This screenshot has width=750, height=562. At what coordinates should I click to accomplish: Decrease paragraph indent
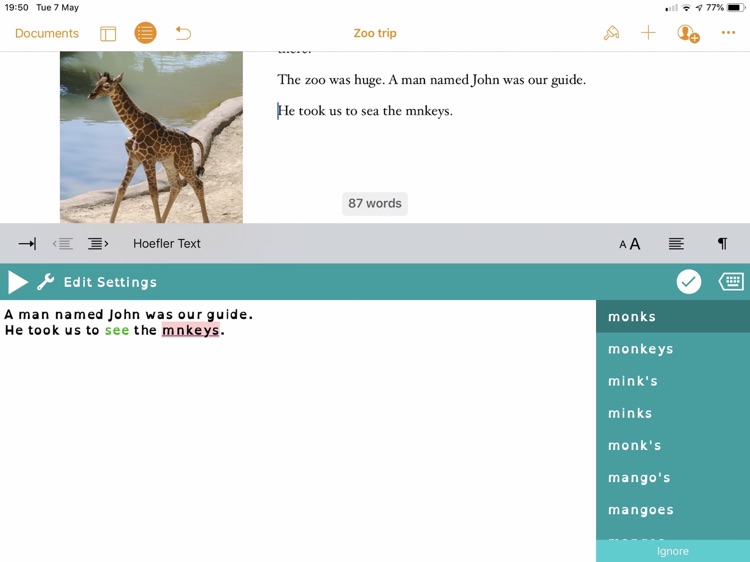(x=63, y=244)
